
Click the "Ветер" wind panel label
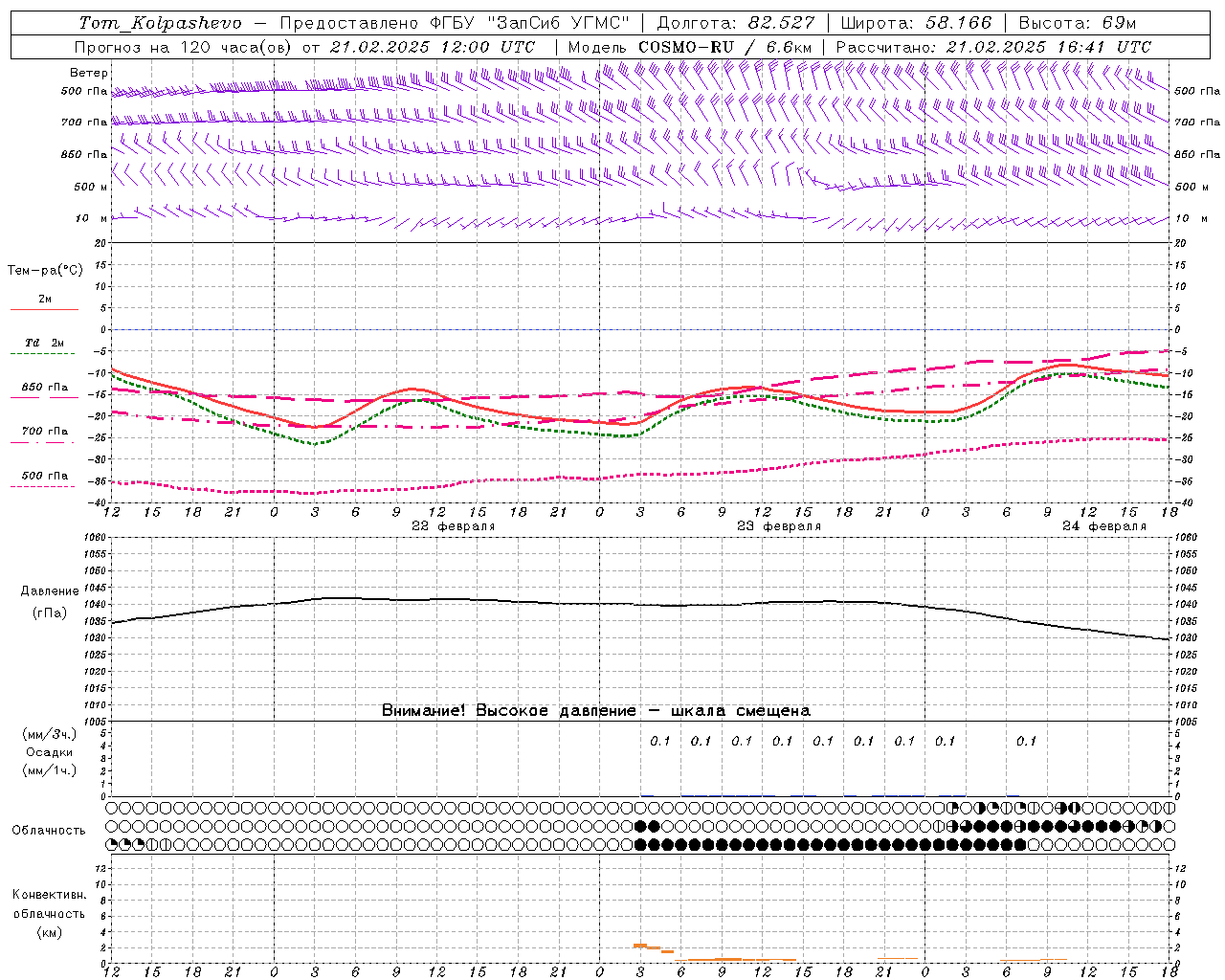tap(89, 73)
